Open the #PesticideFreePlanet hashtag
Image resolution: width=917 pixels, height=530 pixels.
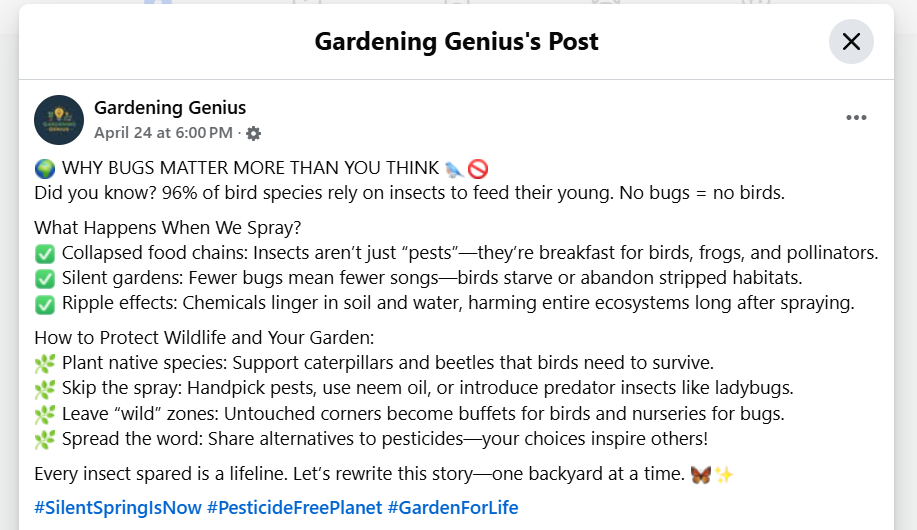tap(294, 507)
